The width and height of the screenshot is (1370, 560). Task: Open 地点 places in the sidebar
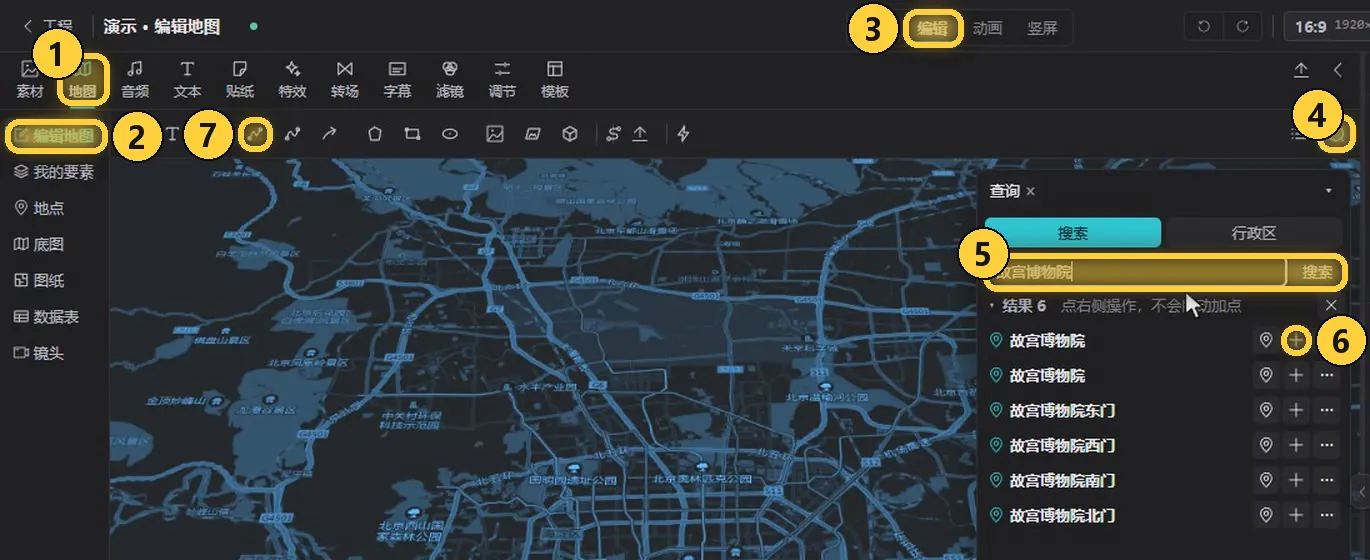39,208
